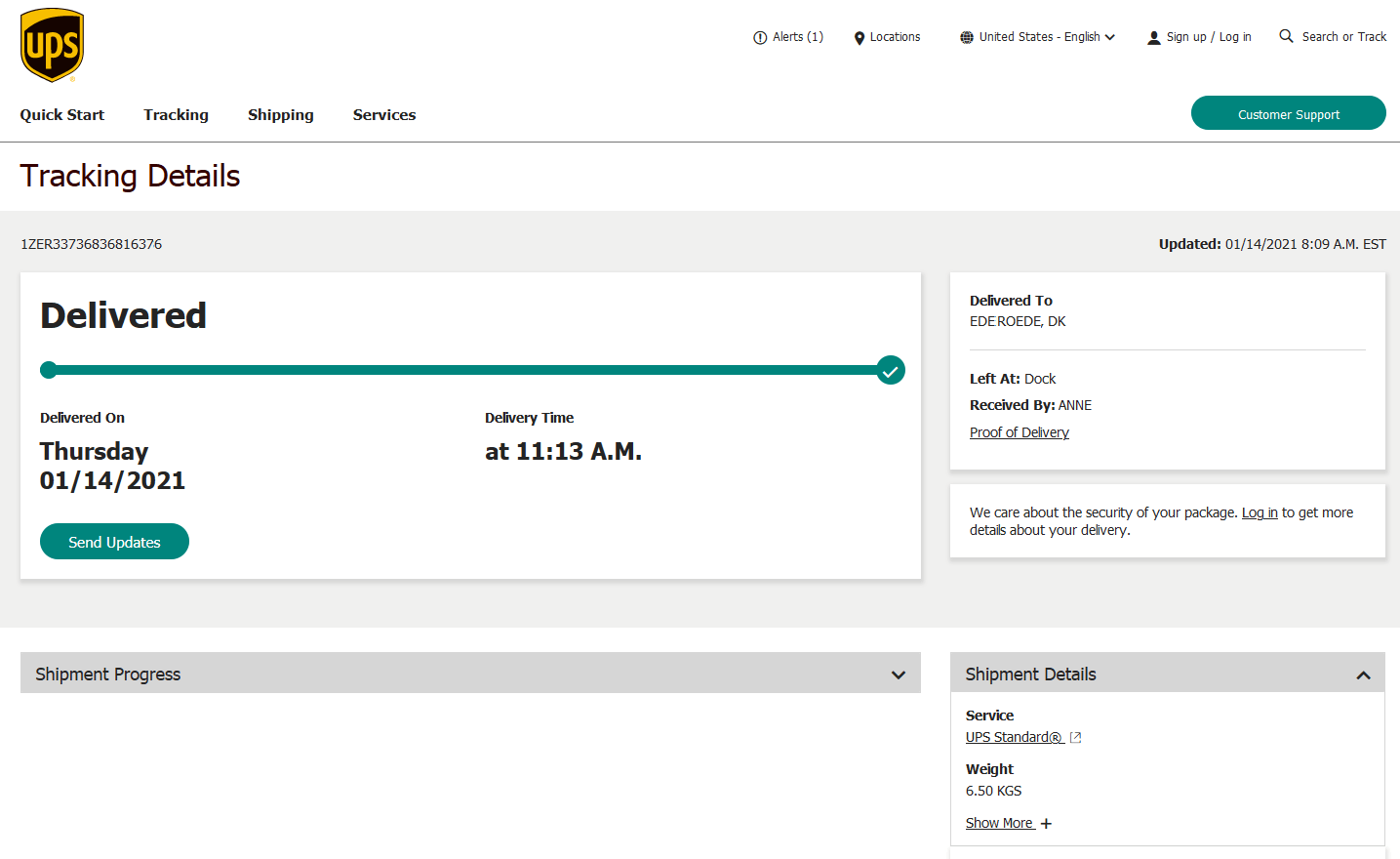Viewport: 1400px width, 859px height.
Task: Open the Proof of Delivery link
Action: pos(1020,432)
